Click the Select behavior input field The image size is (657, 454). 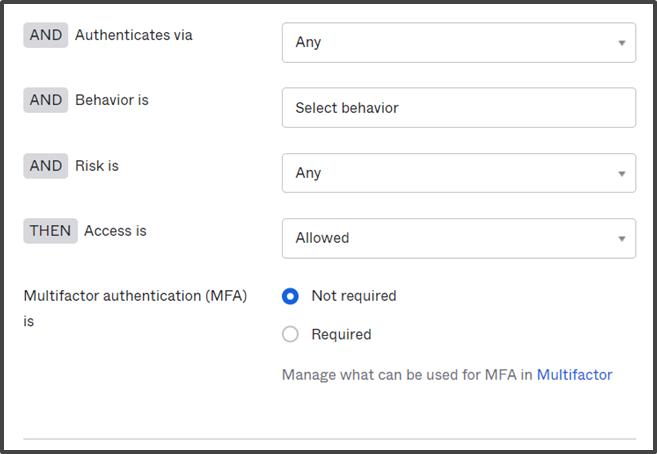point(459,108)
